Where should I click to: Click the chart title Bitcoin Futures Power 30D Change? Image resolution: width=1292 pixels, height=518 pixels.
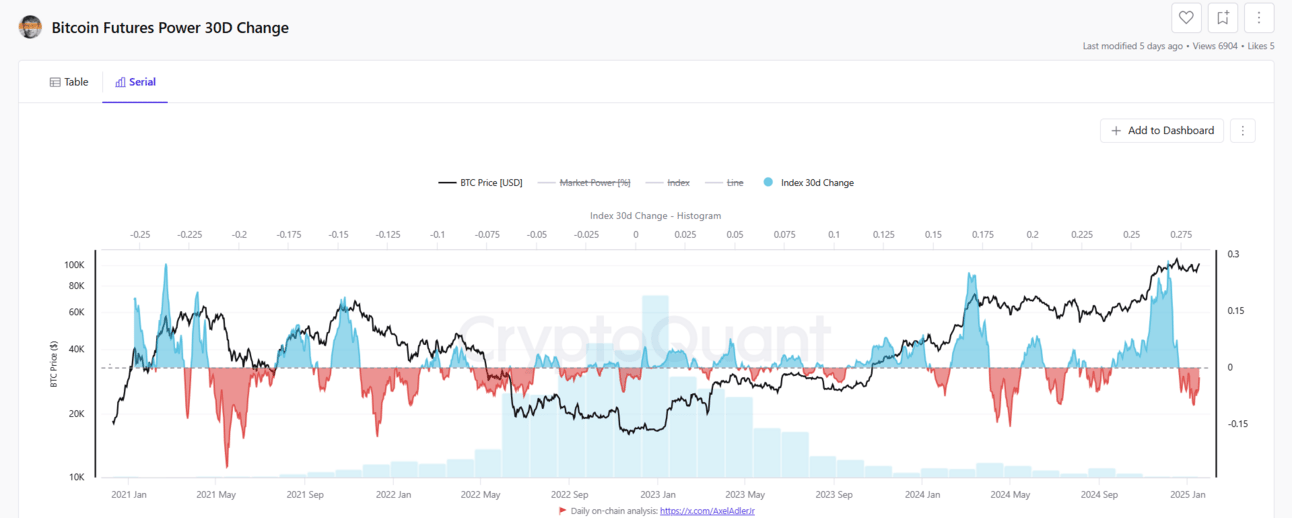coord(170,28)
